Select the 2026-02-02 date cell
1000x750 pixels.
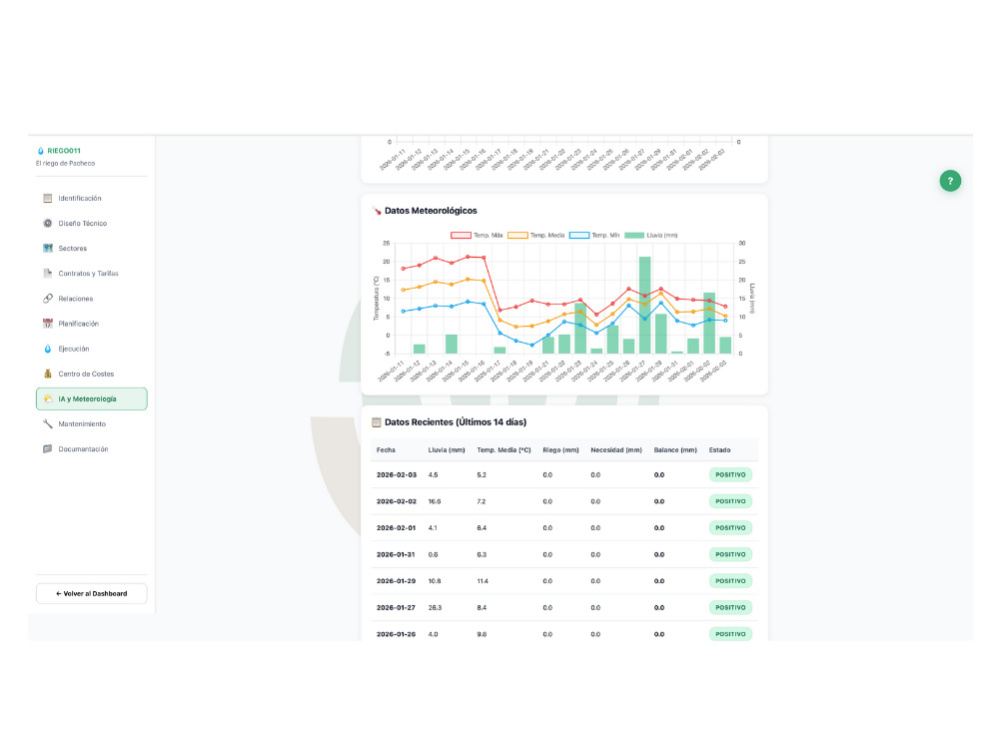tap(396, 502)
